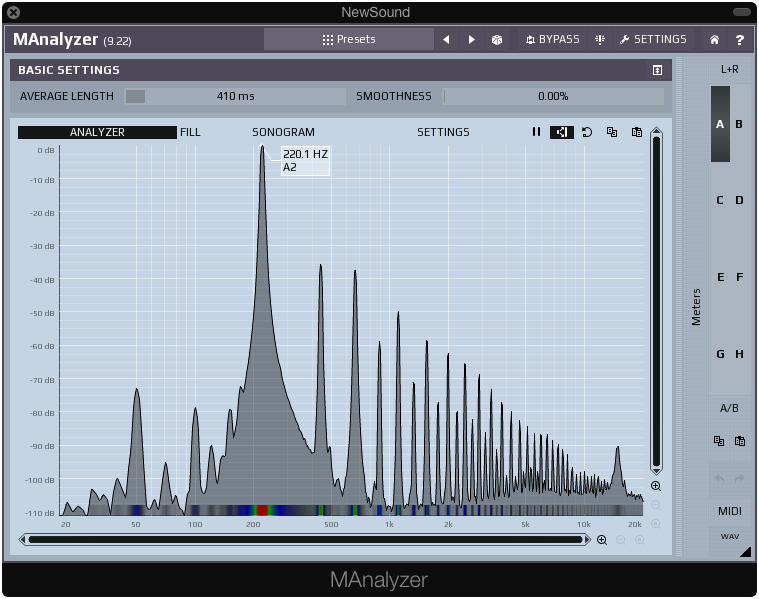Viewport: 759px width, 599px height.
Task: Click the random preset dice icon
Action: click(x=497, y=40)
